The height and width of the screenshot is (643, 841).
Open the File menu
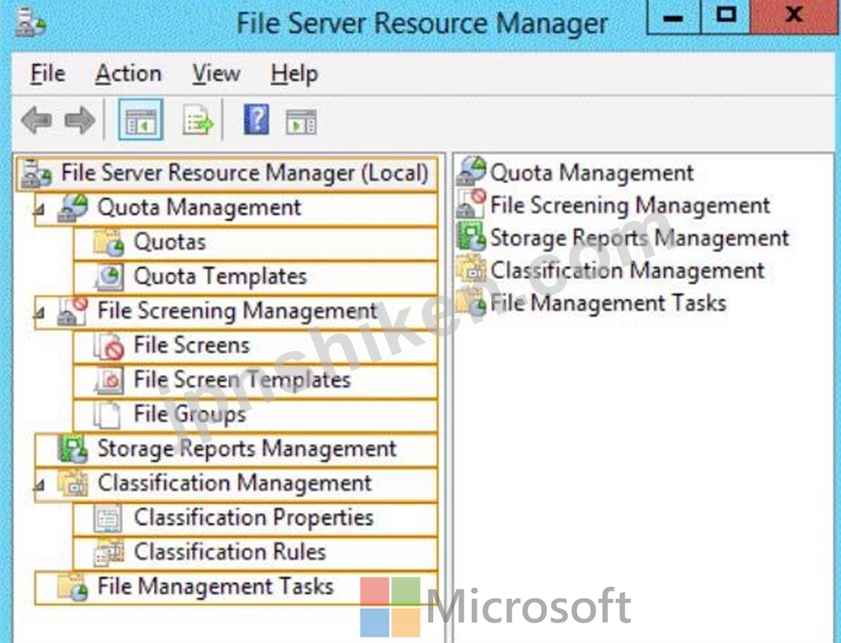click(x=48, y=73)
